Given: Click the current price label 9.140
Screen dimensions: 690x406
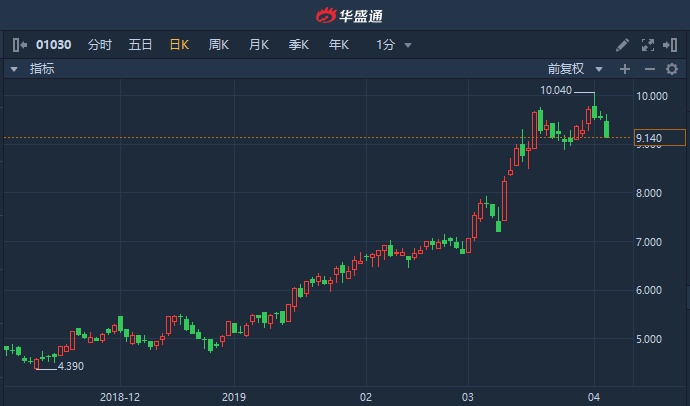Looking at the screenshot, I should 659,138.
